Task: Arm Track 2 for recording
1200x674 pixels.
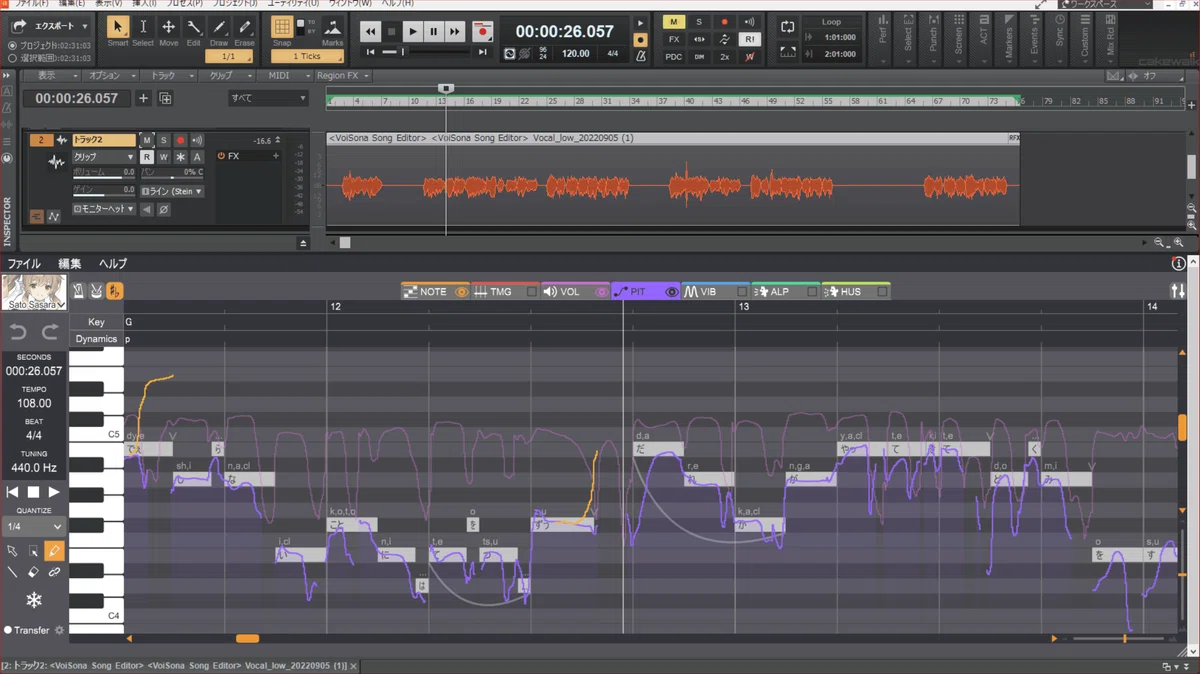Action: [181, 140]
